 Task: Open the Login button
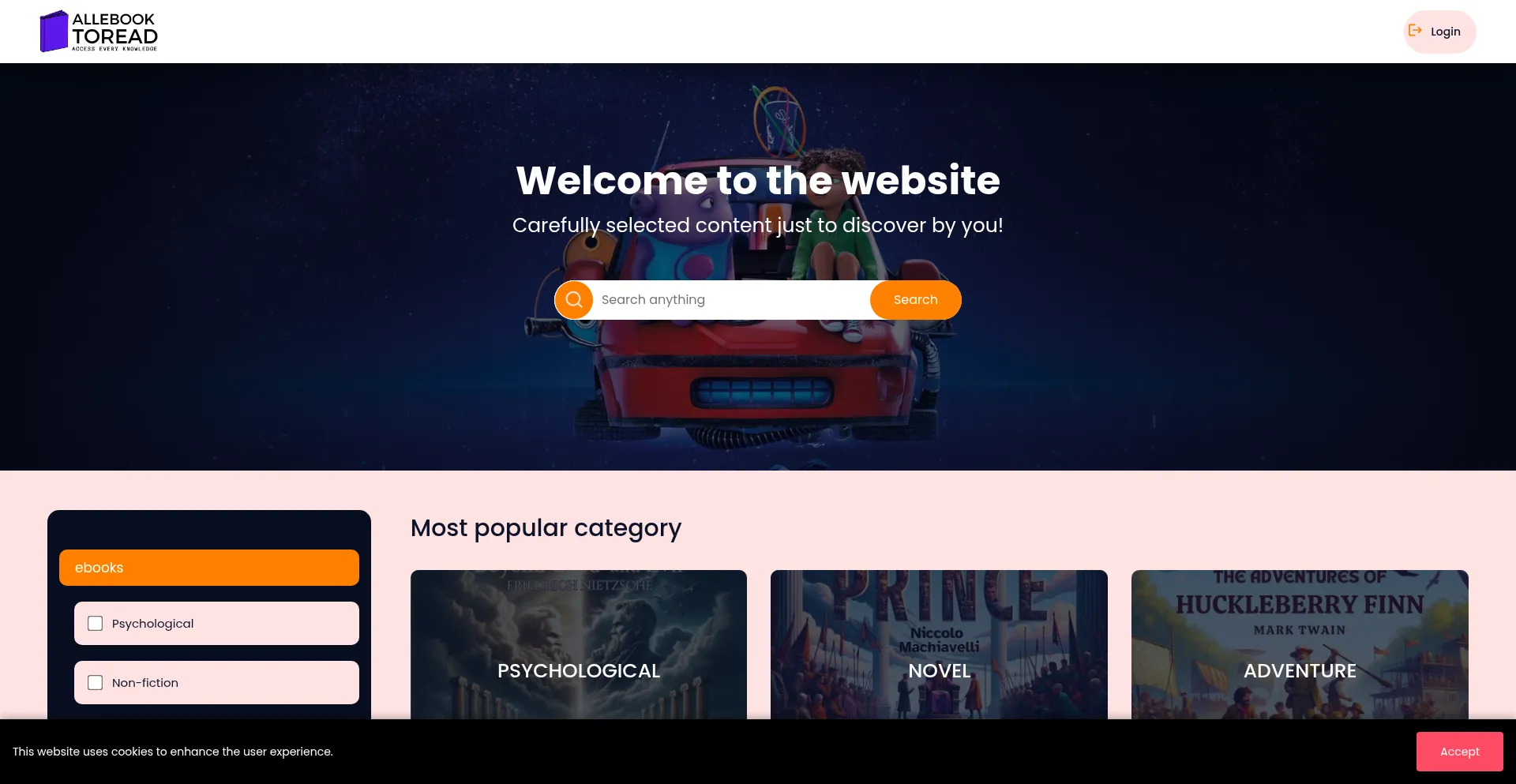[x=1440, y=32]
